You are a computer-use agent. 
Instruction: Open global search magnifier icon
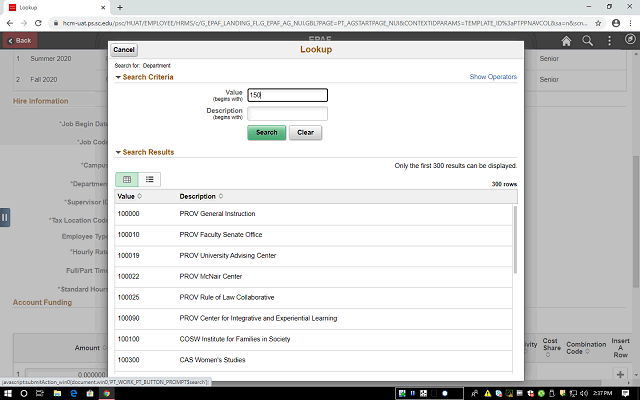pos(587,41)
